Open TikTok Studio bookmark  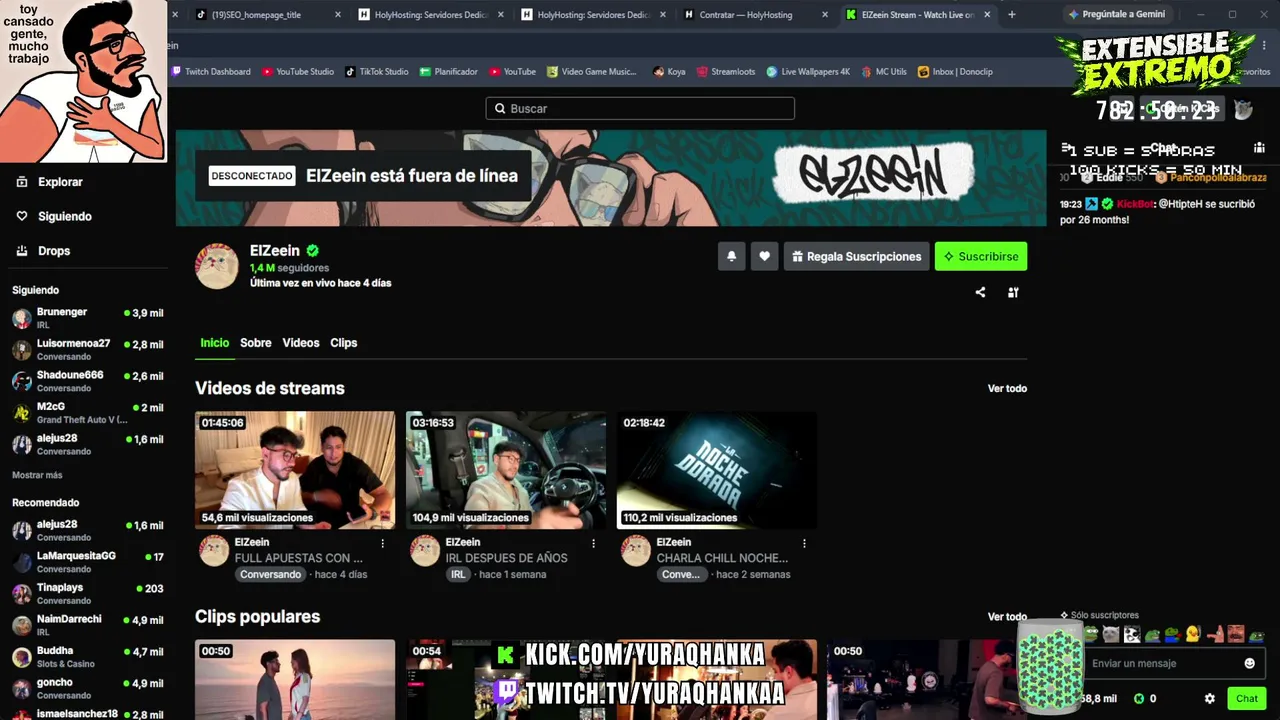(377, 72)
